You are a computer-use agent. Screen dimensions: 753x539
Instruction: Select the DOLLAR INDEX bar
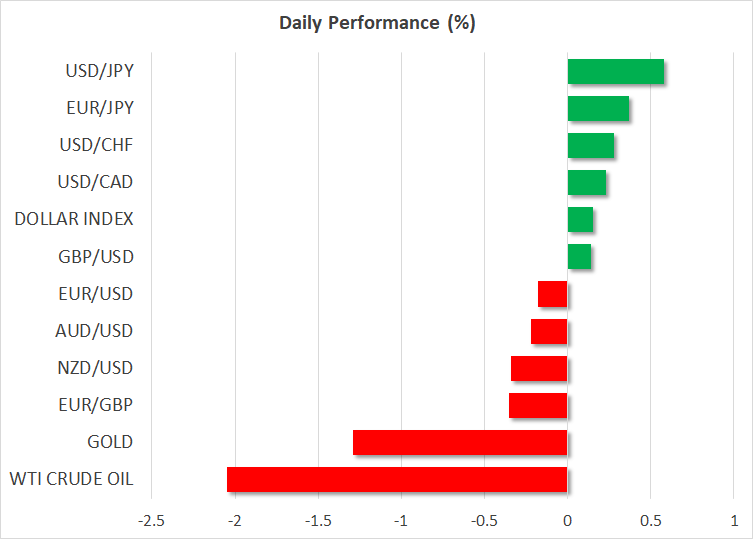580,220
